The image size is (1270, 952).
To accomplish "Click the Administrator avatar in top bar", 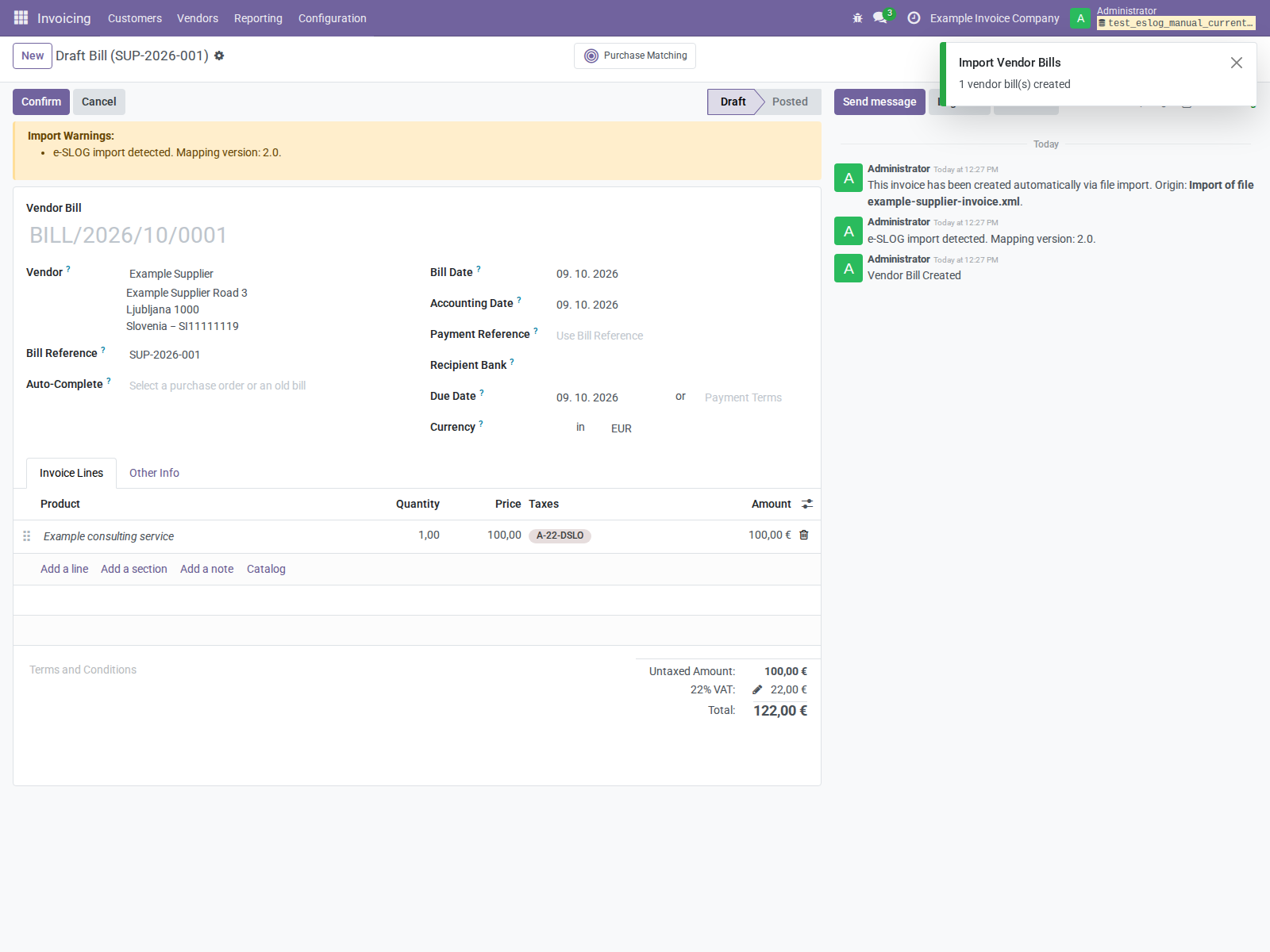I will tap(1080, 17).
